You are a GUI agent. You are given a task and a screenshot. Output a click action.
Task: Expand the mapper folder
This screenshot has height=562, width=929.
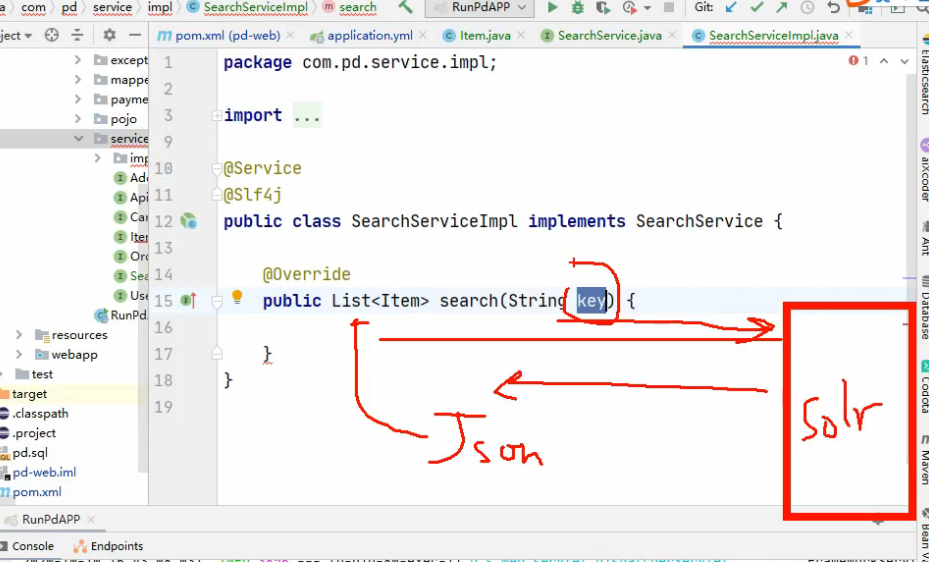[78, 79]
